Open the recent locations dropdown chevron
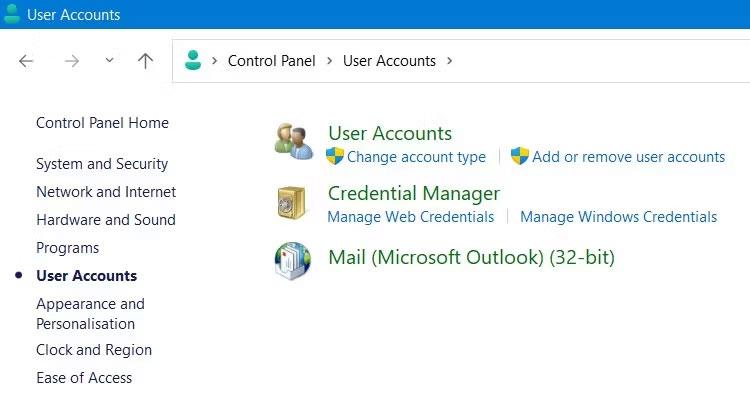This screenshot has height=408, width=750. (x=110, y=60)
